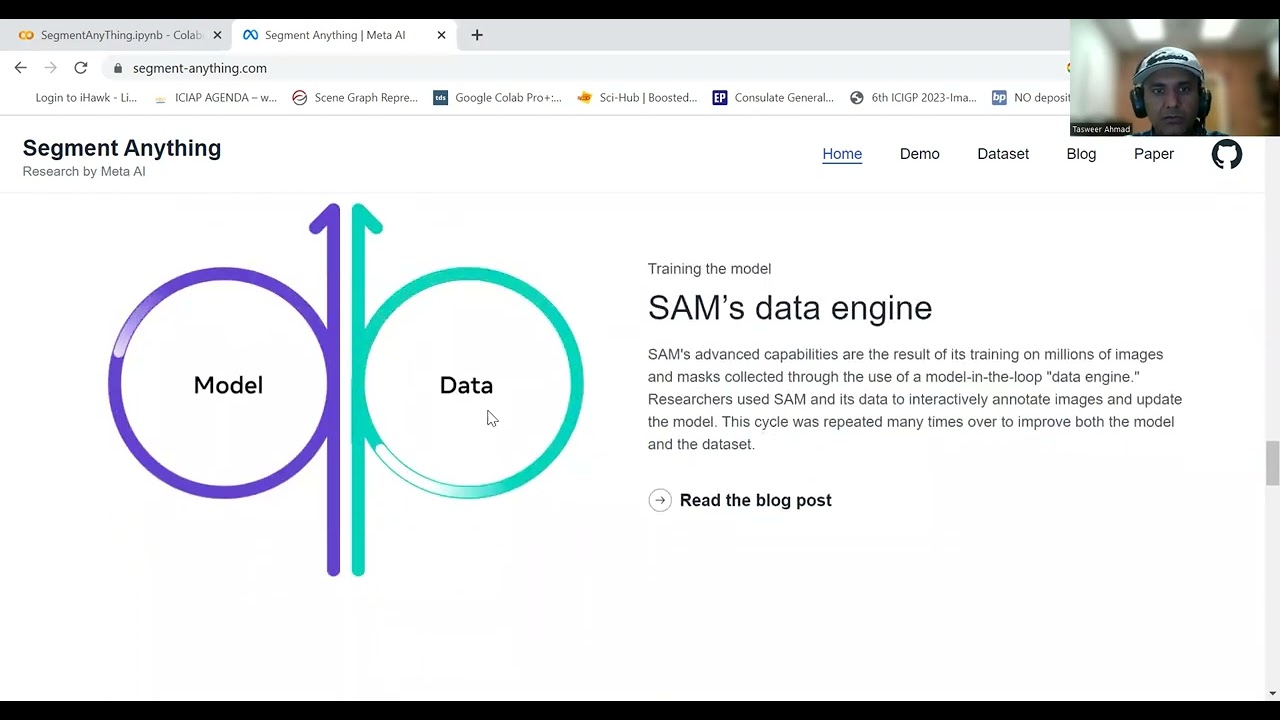Select the Blog navigation item
Viewport: 1280px width, 720px height.
pos(1081,154)
